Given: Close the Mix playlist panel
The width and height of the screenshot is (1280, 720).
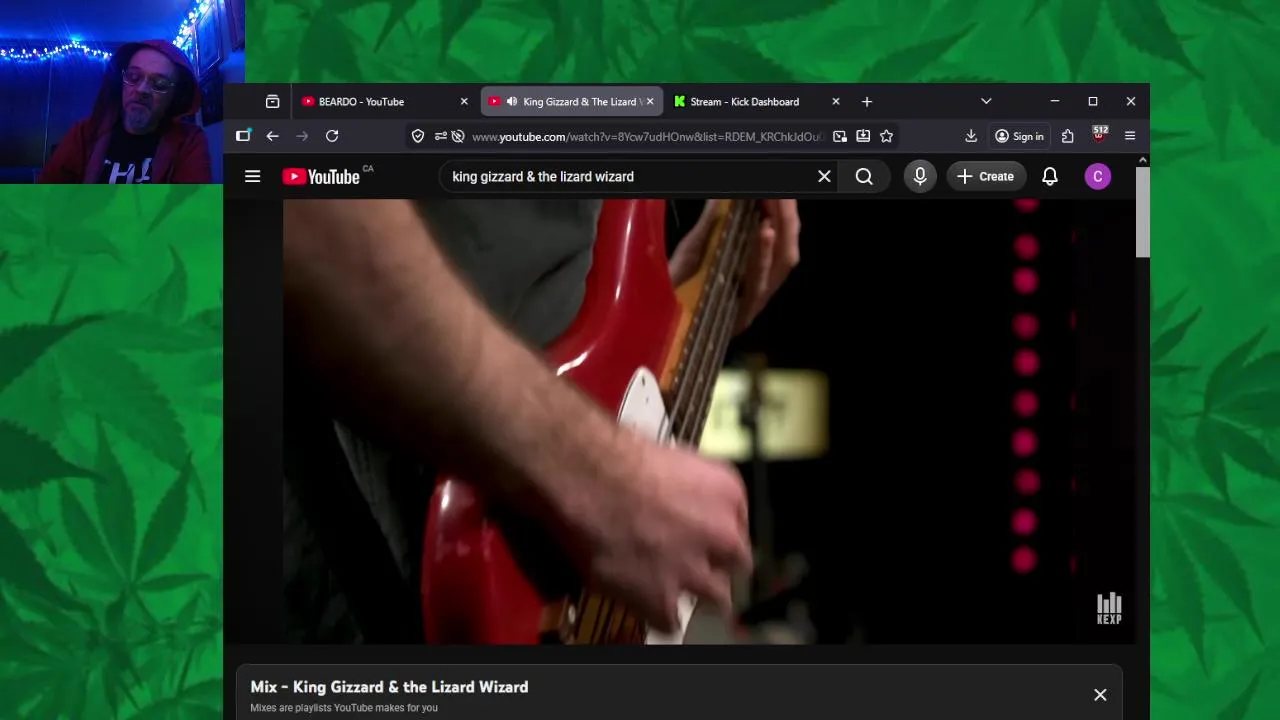Looking at the screenshot, I should click(x=1100, y=695).
